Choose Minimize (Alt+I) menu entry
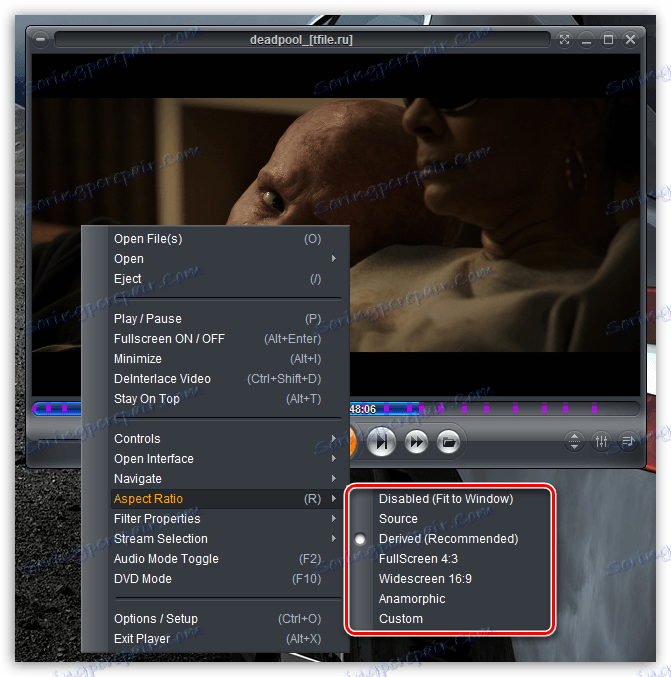 (225, 359)
